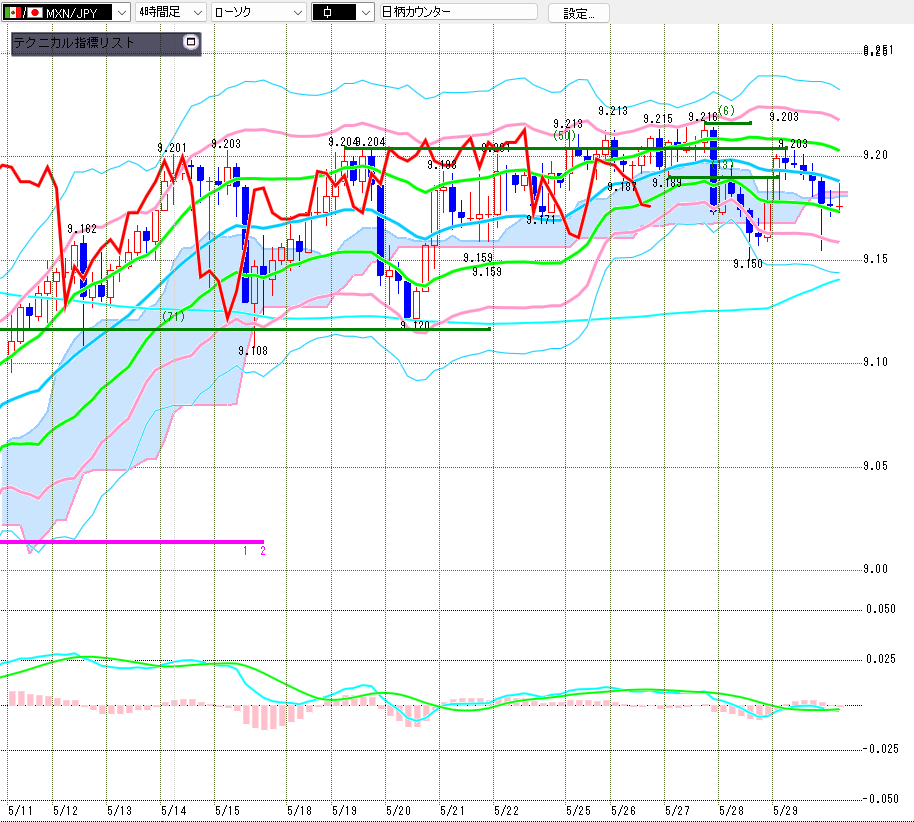Click the 9.171 price label
This screenshot has width=914, height=822.
point(541,220)
